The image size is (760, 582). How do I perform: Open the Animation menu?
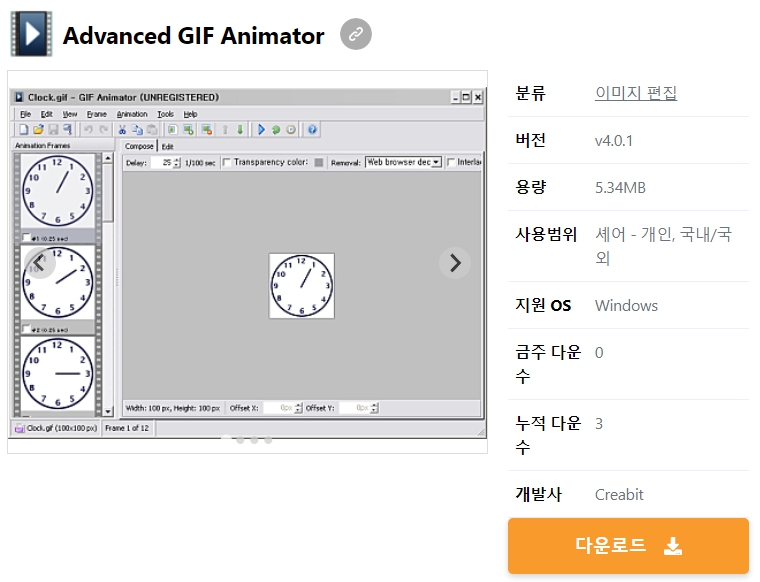pos(132,114)
